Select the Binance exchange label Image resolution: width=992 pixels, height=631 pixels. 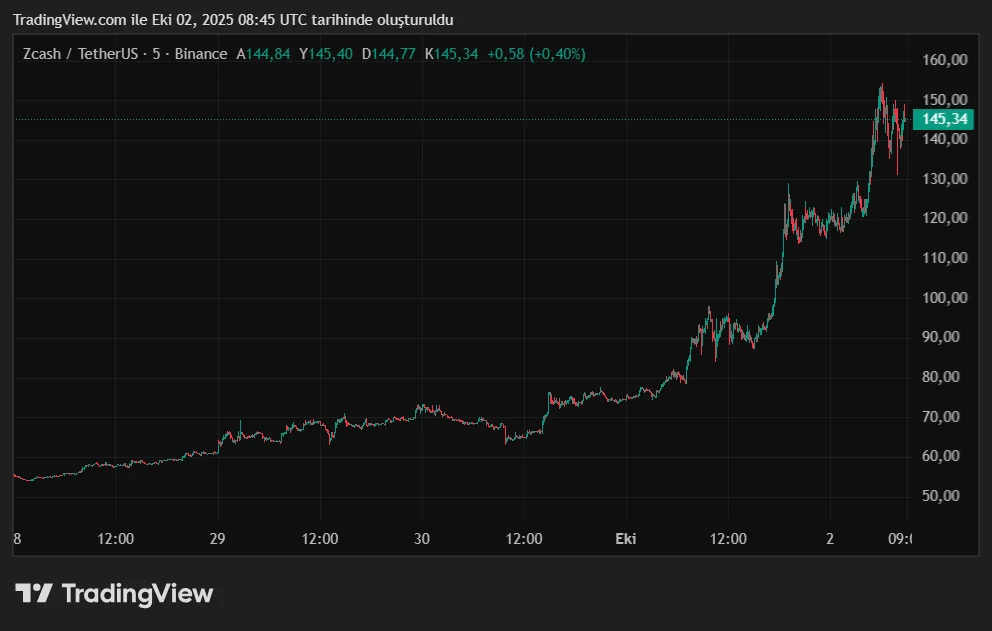click(x=200, y=54)
